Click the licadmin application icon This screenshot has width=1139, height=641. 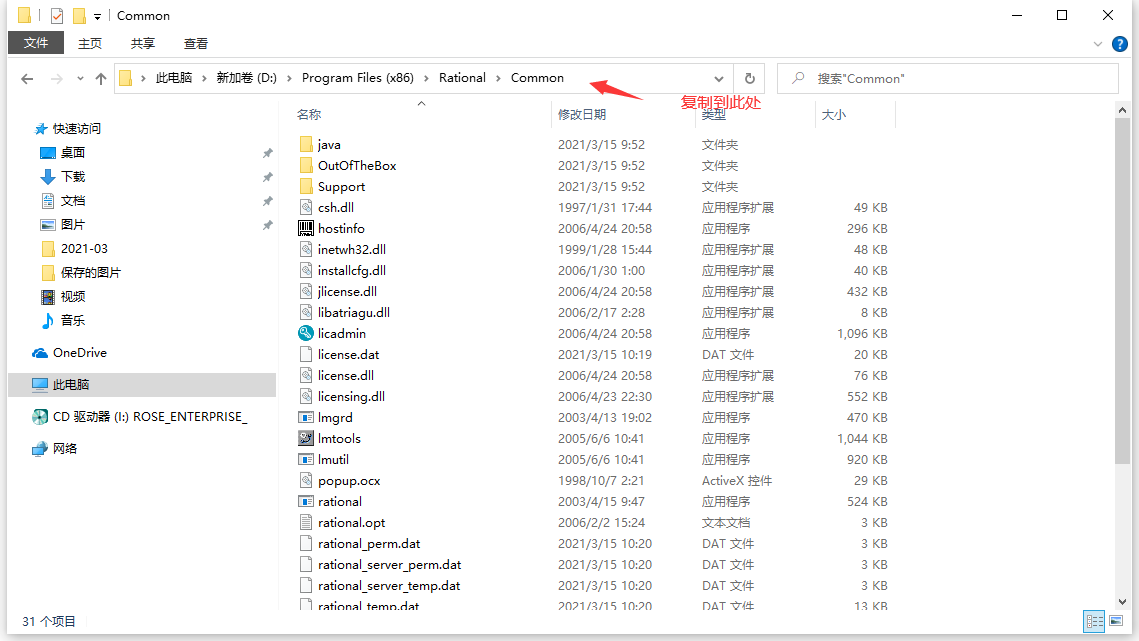point(306,334)
